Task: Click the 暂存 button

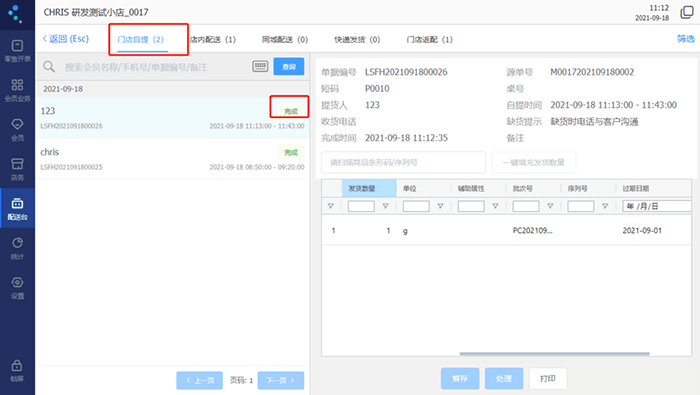Action: click(x=460, y=378)
